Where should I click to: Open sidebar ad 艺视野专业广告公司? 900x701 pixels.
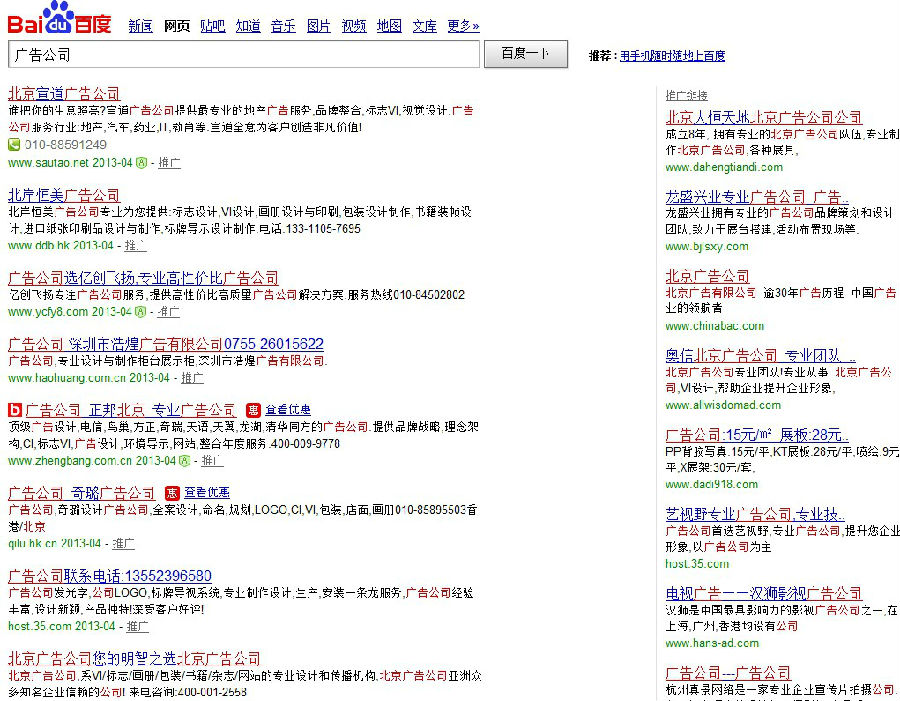[x=755, y=514]
